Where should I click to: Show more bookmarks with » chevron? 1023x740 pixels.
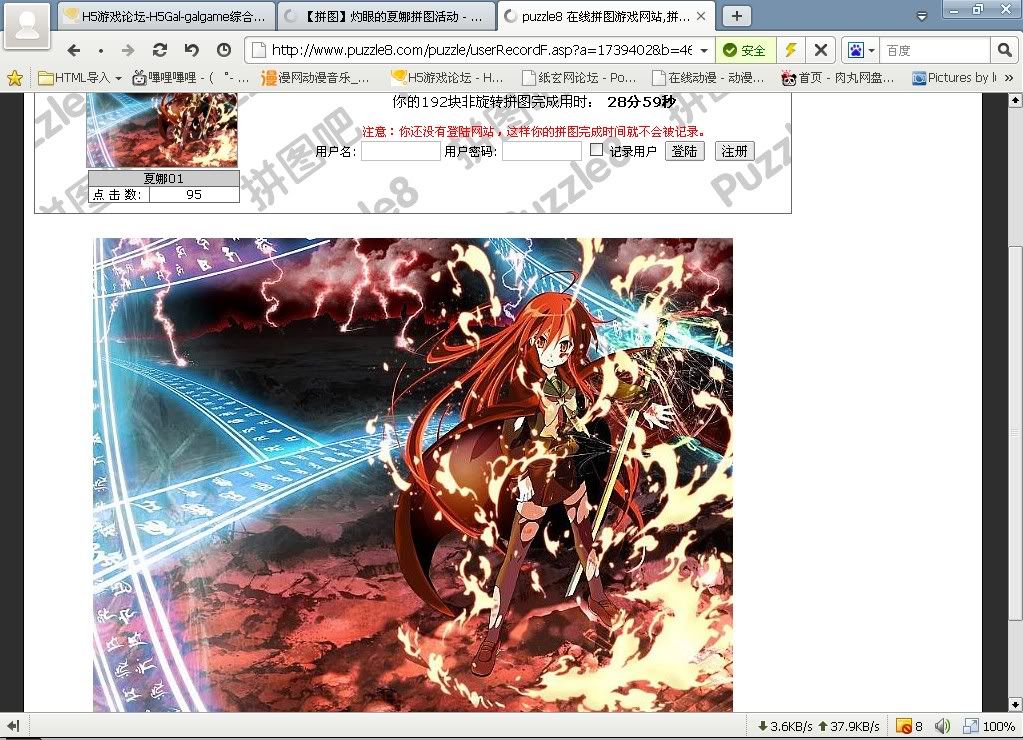pyautogui.click(x=1009, y=78)
